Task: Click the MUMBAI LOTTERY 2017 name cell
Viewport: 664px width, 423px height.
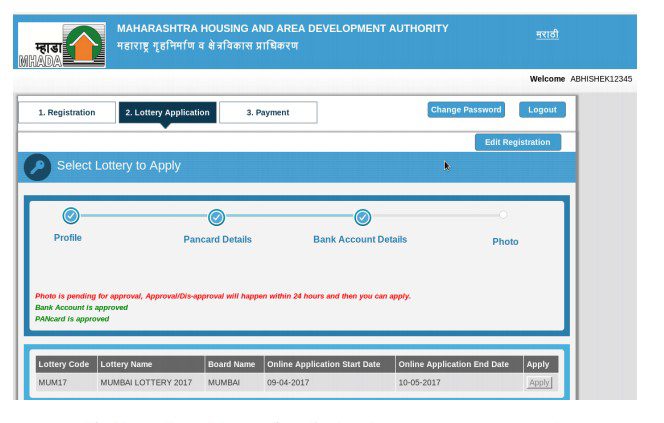Action: click(151, 382)
